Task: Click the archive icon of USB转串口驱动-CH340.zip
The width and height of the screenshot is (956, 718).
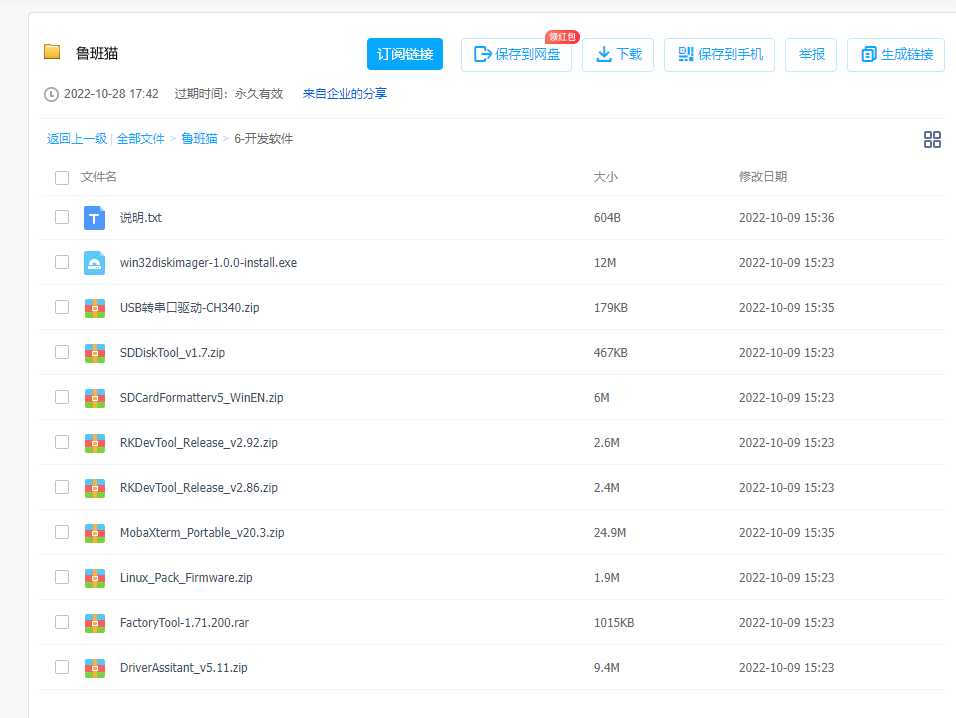Action: 95,308
